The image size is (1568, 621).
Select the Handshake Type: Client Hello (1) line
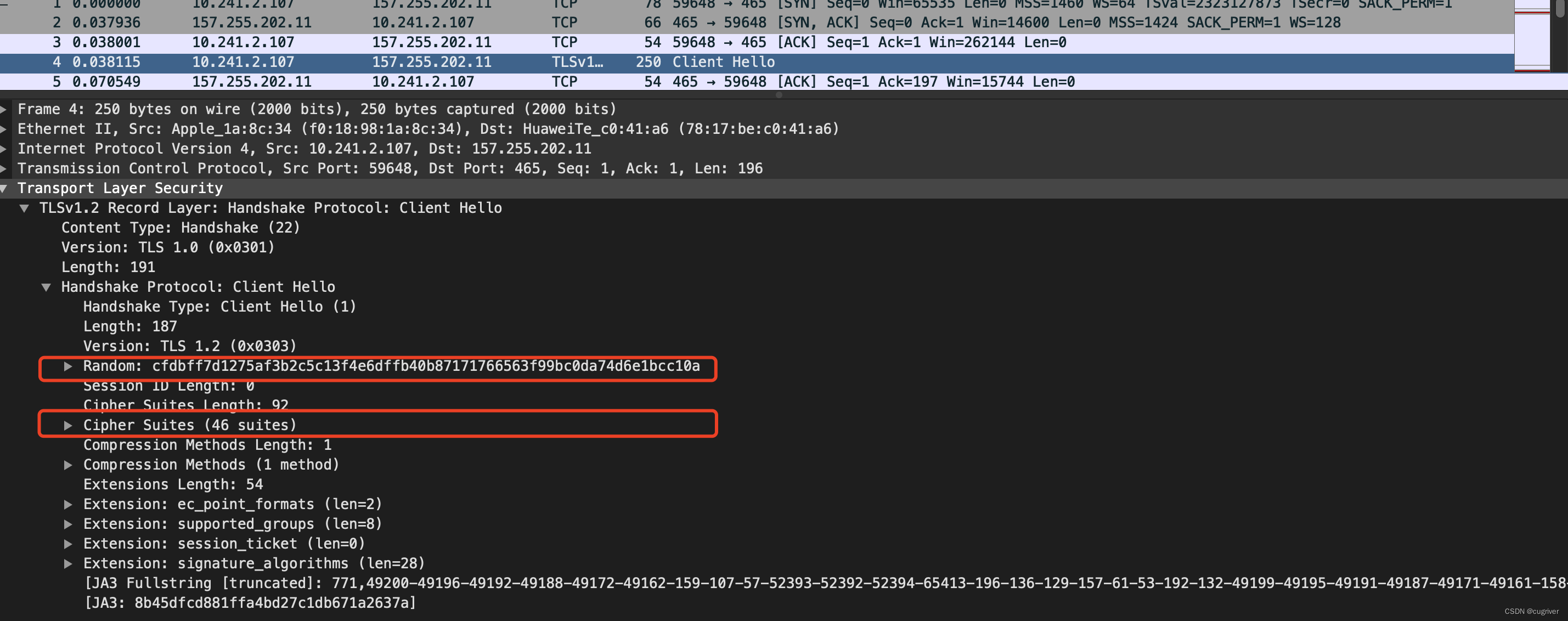[x=220, y=307]
